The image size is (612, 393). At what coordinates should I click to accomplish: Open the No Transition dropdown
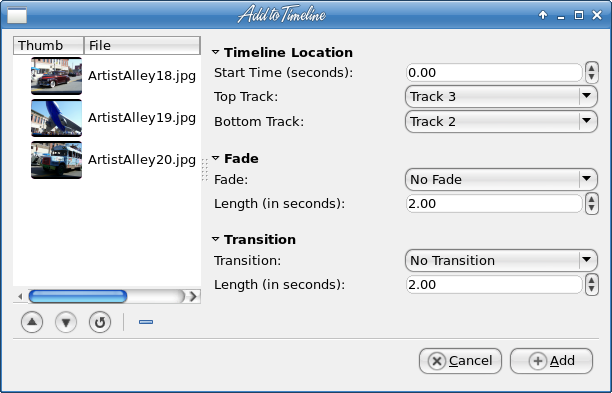tap(501, 260)
